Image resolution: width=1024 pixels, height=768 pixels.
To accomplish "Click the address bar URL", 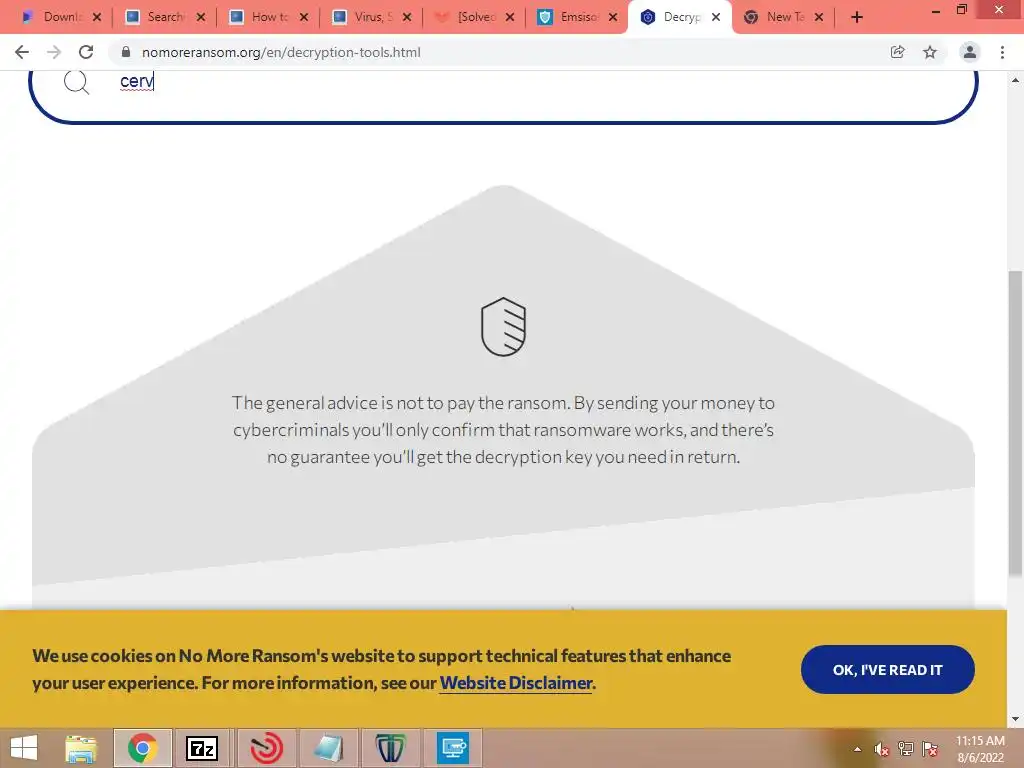I will (x=281, y=52).
